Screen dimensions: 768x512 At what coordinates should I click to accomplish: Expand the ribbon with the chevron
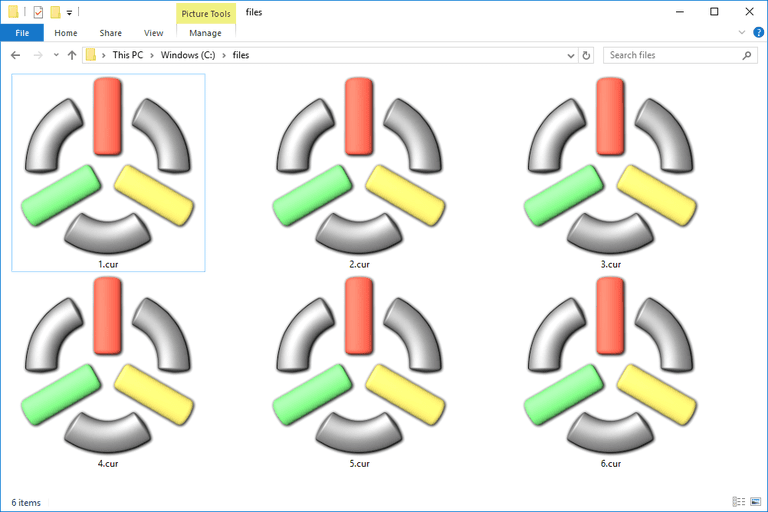[x=742, y=32]
